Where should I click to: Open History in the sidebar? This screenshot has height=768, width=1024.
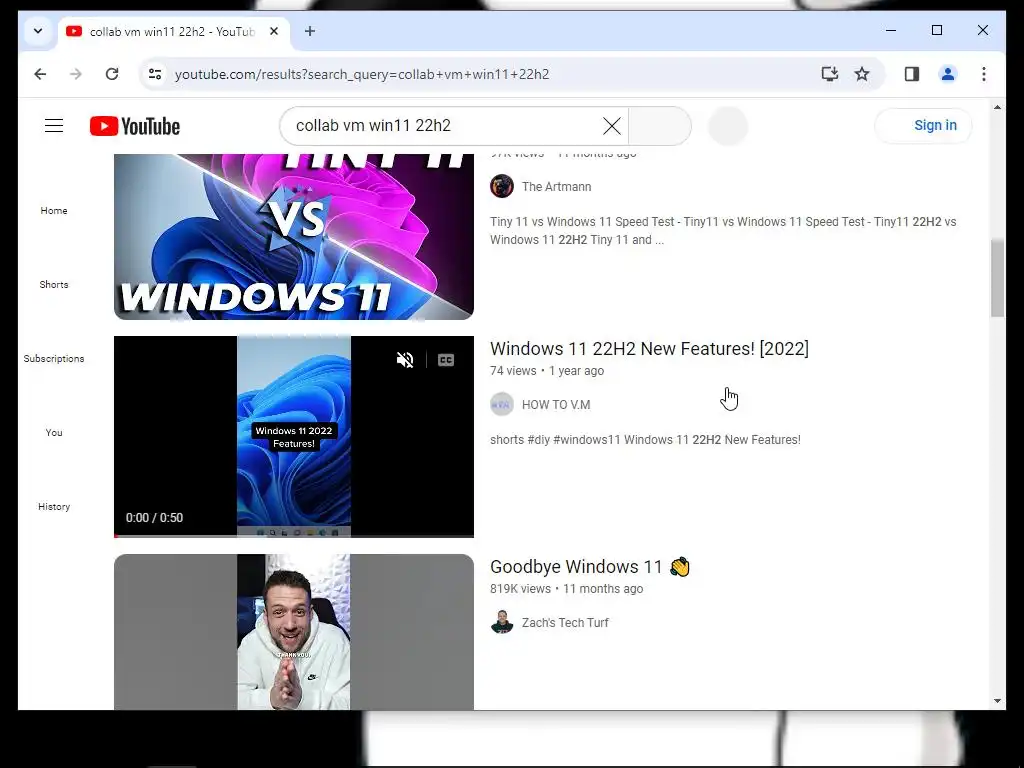[54, 506]
